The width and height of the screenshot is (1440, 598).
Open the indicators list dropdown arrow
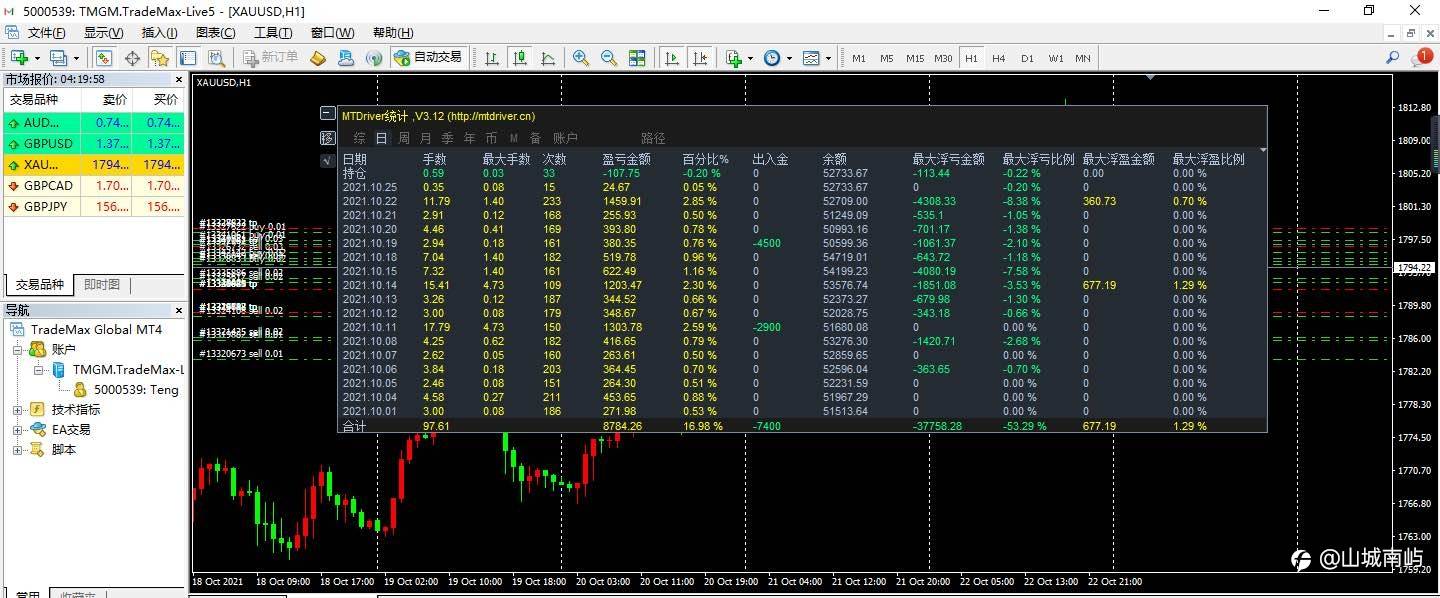click(750, 58)
